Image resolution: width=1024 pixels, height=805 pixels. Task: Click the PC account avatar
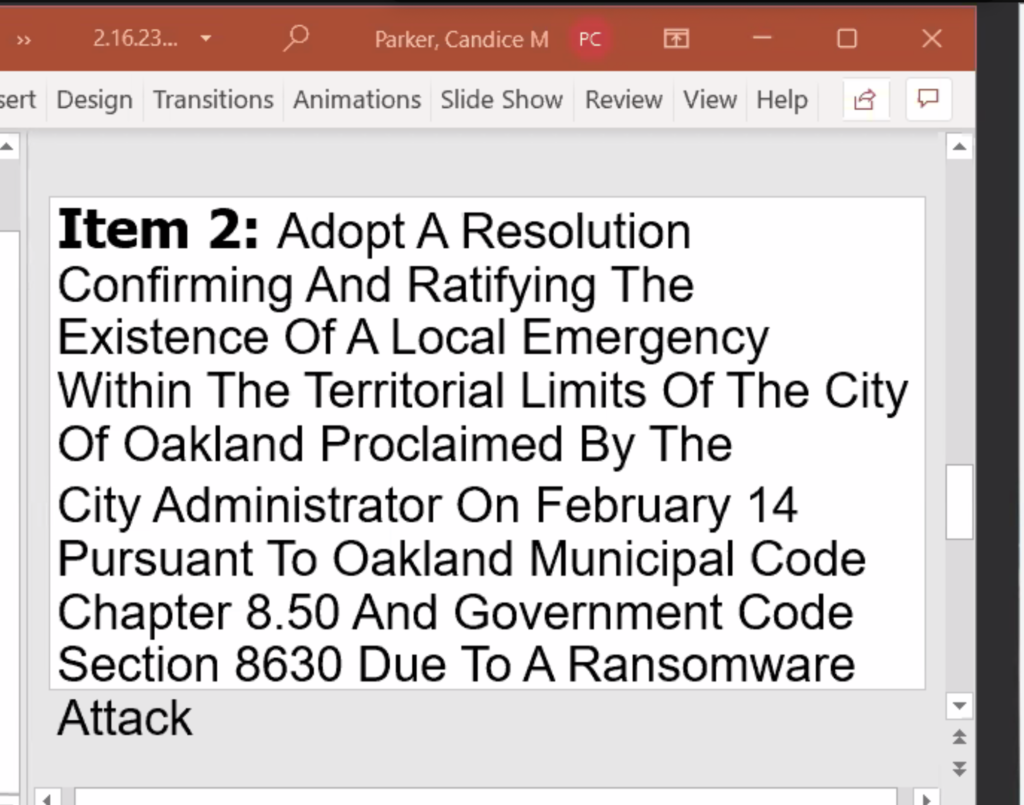(590, 39)
